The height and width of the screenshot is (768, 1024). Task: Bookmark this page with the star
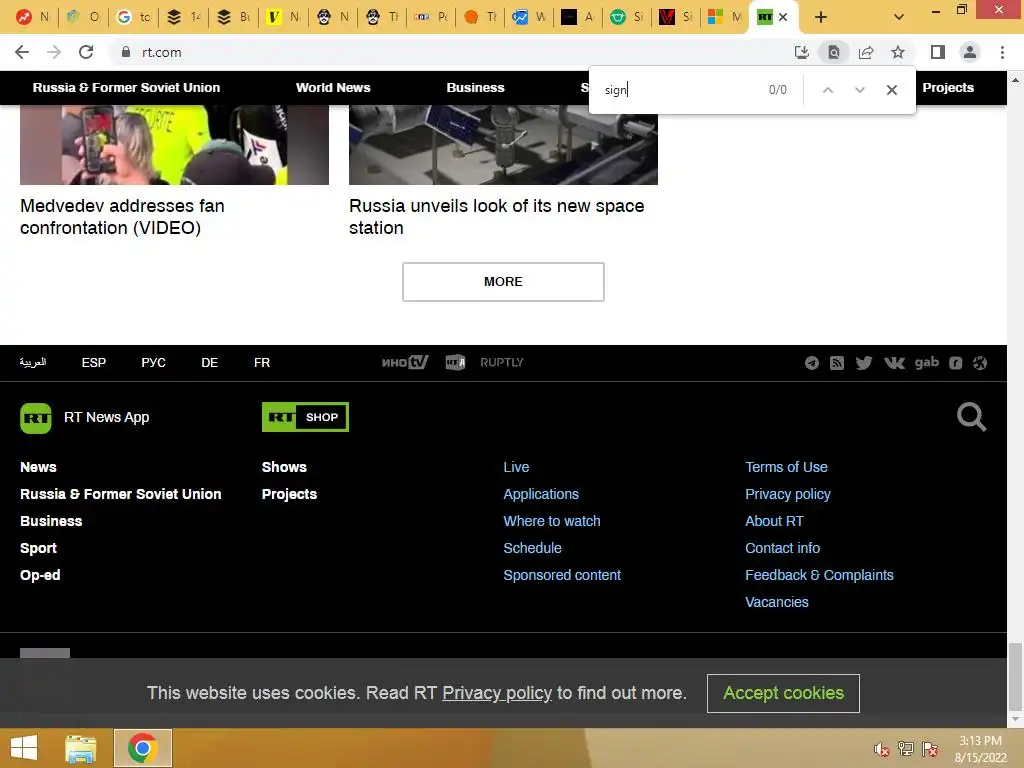pyautogui.click(x=898, y=52)
